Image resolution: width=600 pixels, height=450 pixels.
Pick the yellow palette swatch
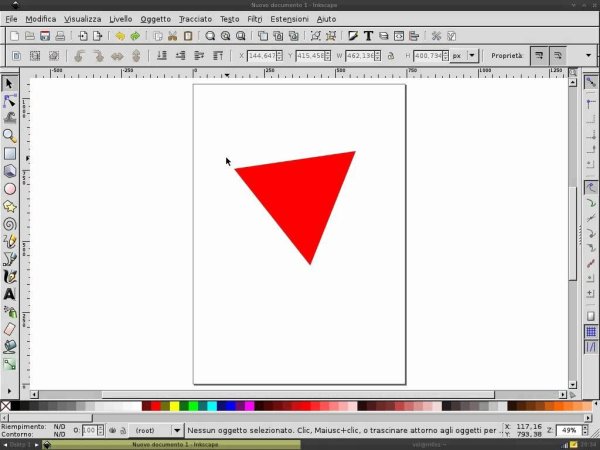pos(174,406)
